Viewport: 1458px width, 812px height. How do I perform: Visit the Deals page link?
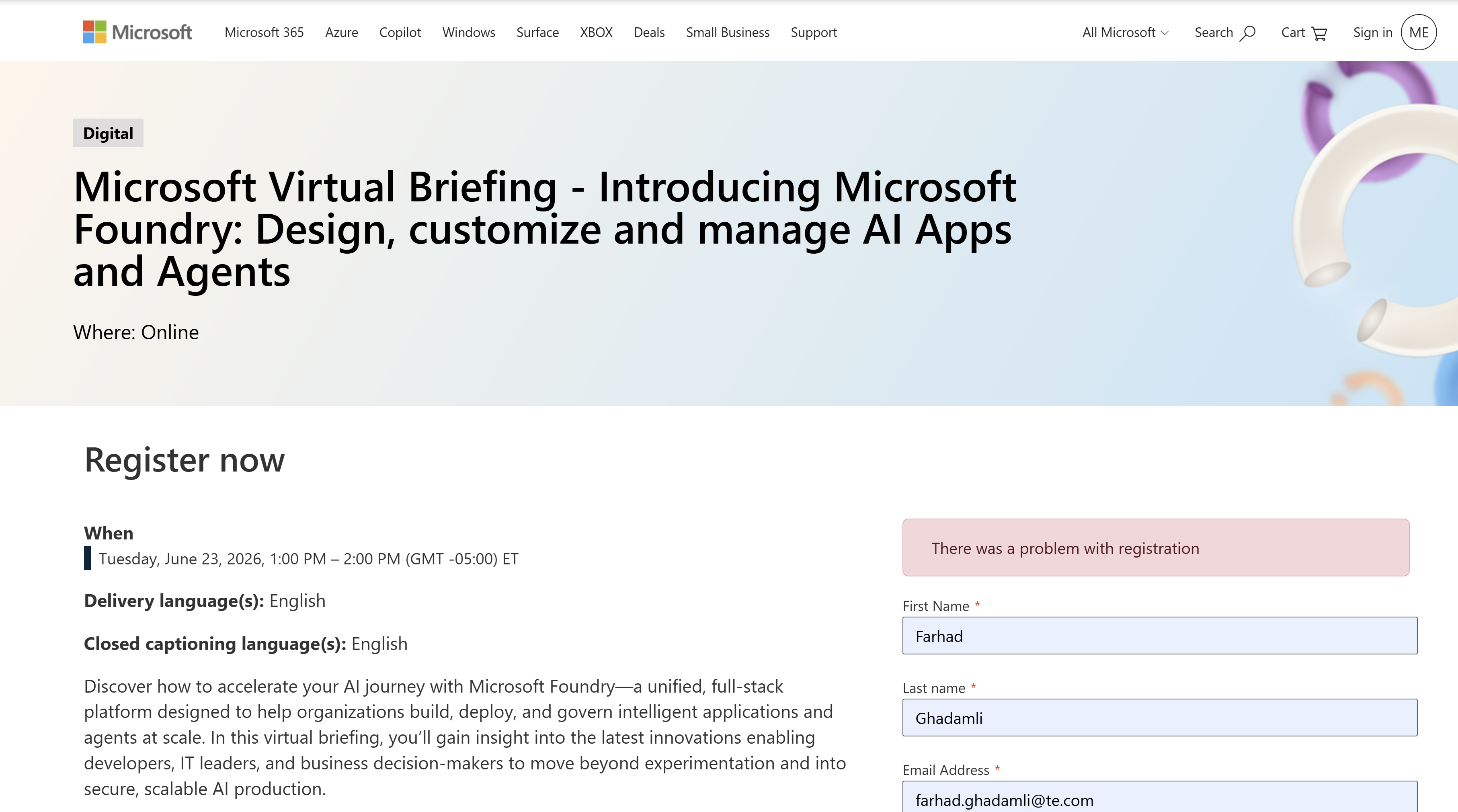tap(649, 32)
